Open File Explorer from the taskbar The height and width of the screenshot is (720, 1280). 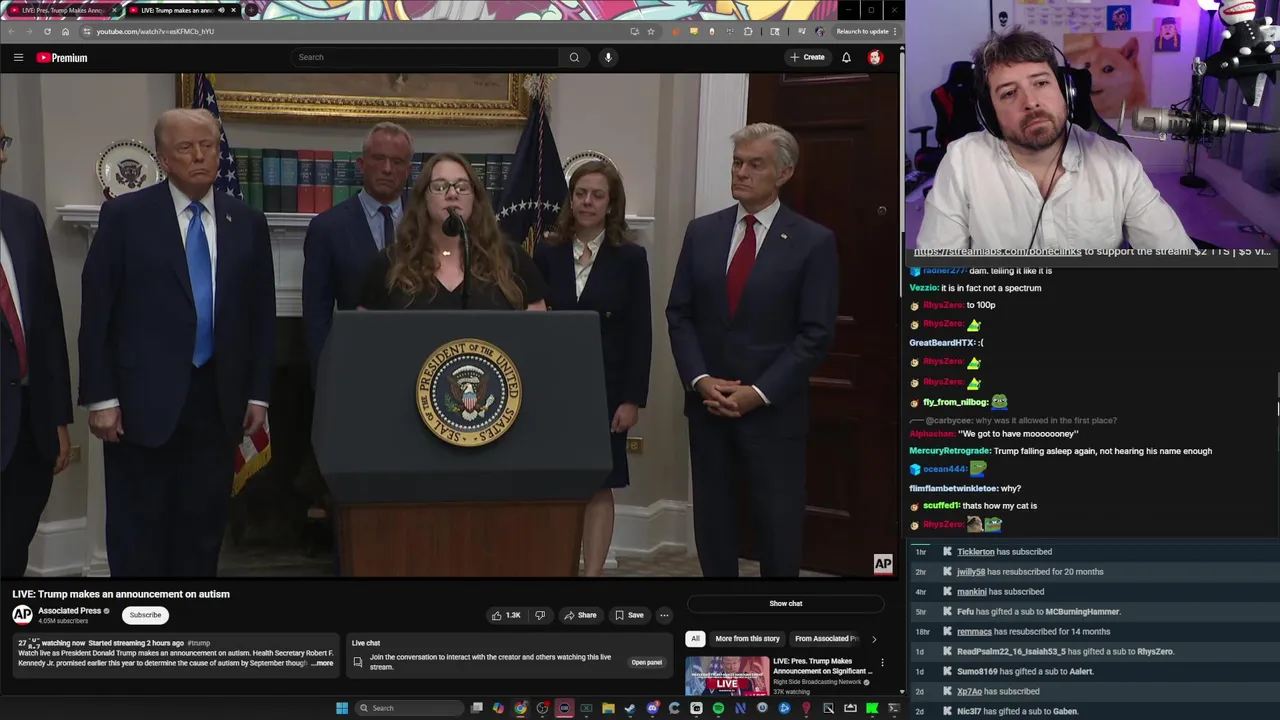608,708
